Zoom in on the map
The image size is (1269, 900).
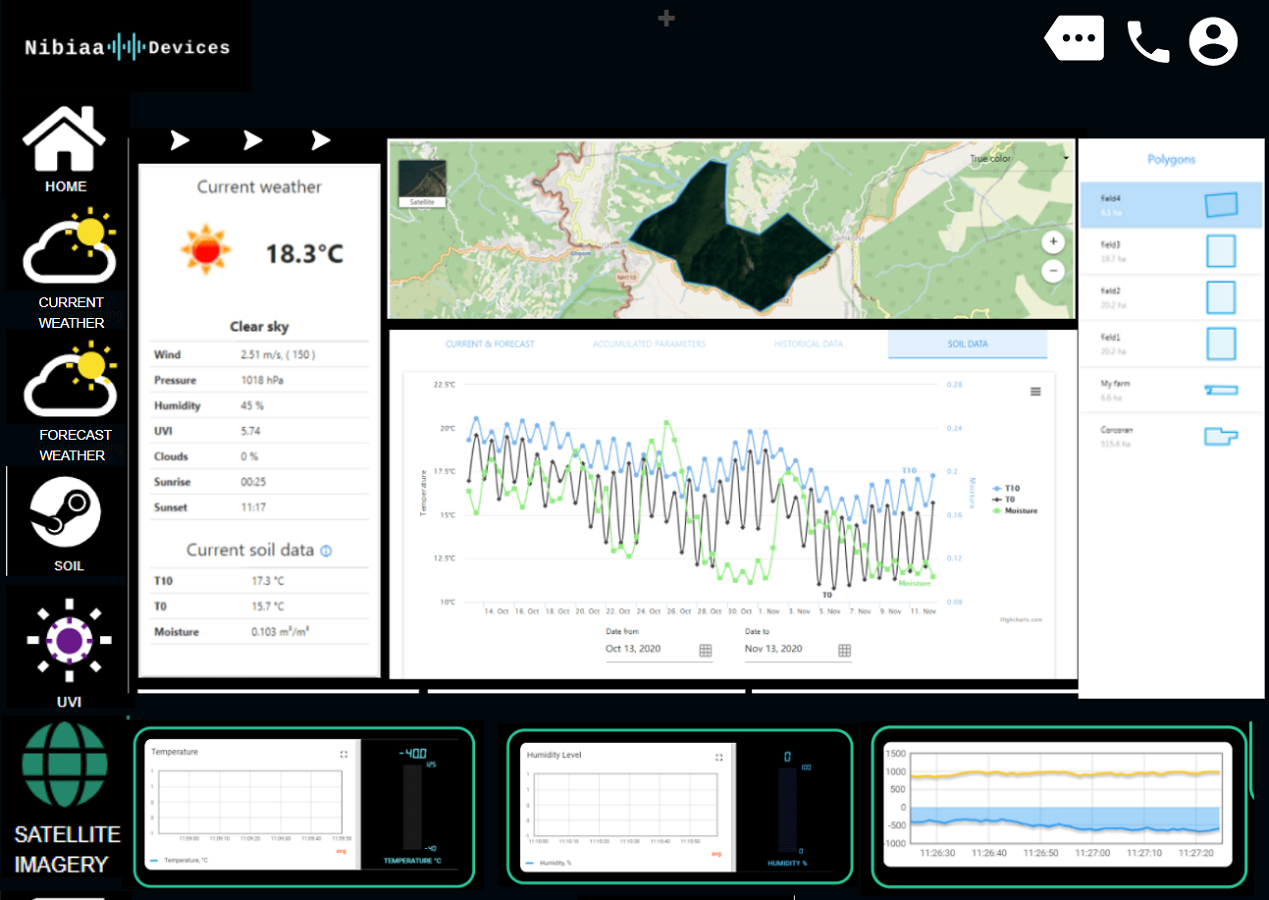(x=1052, y=242)
